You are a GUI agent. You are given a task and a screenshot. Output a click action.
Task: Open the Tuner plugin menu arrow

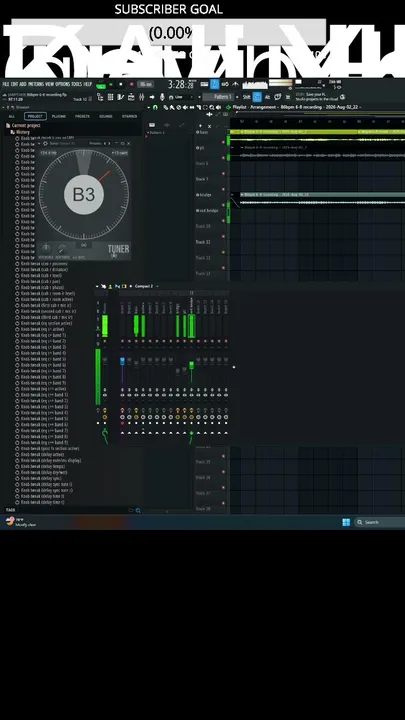coord(39,143)
